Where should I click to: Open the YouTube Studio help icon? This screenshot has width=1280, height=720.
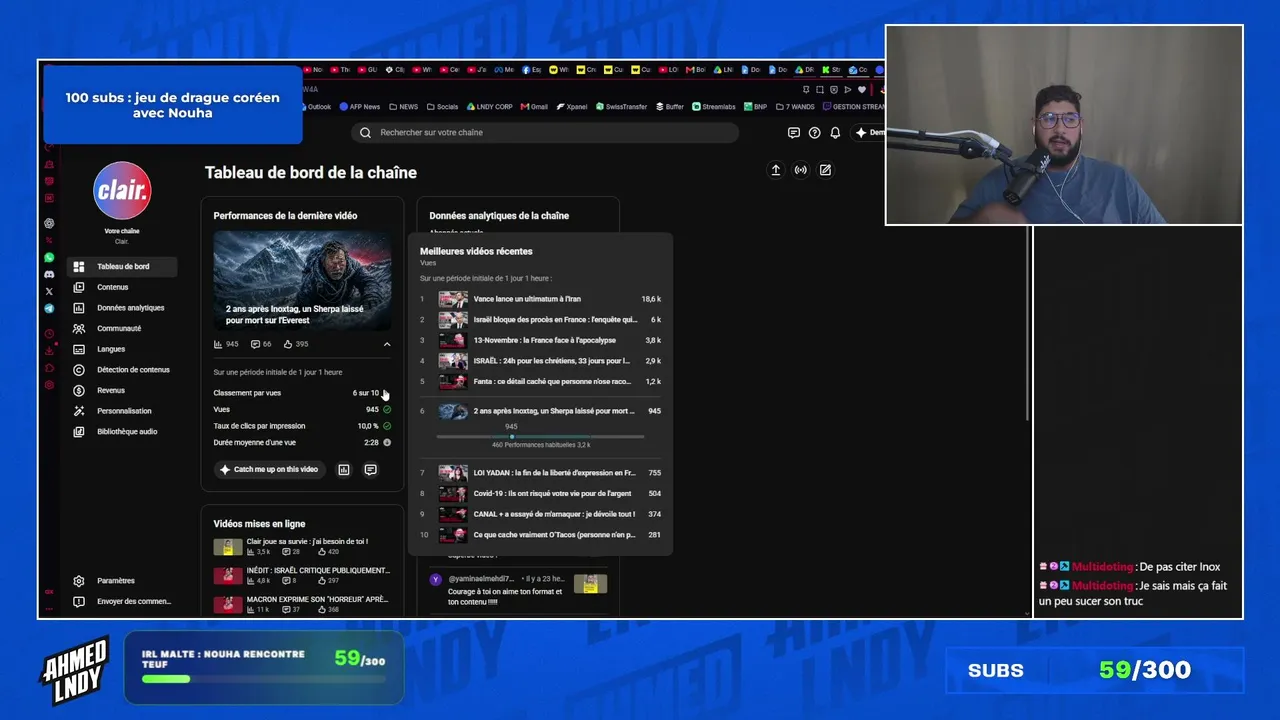[x=814, y=132]
